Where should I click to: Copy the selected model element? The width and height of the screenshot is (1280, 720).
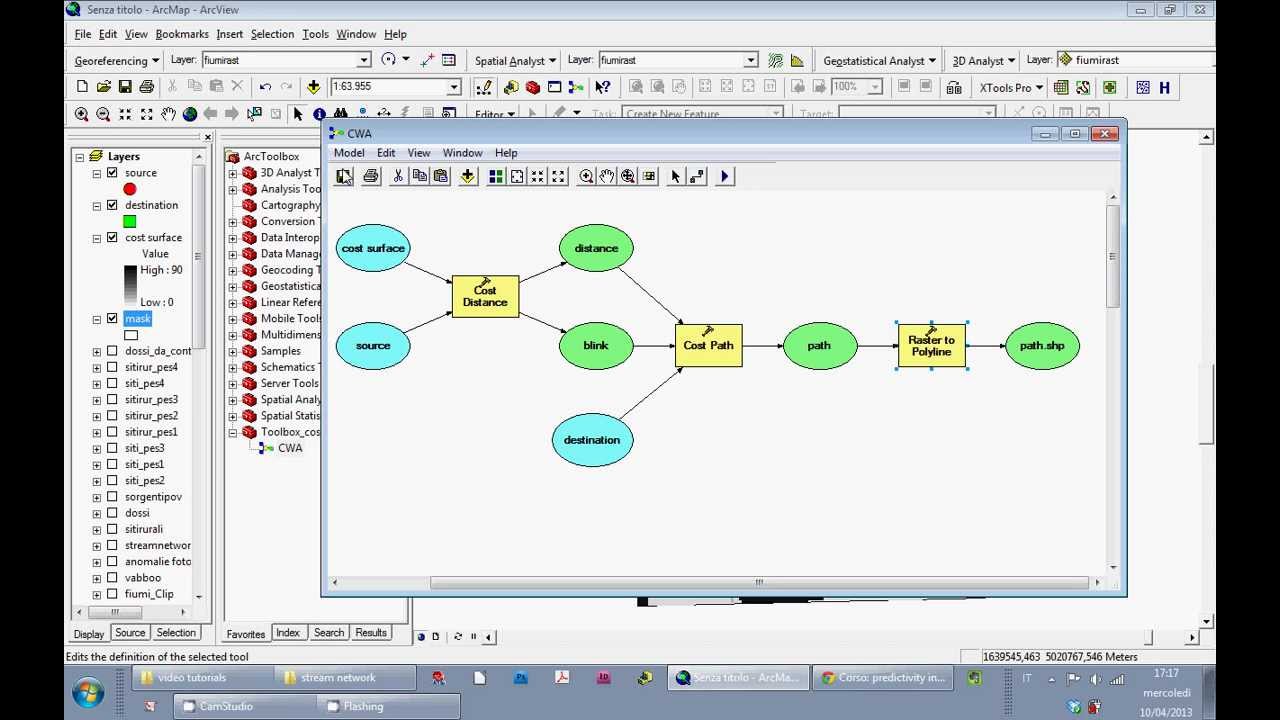pos(419,177)
